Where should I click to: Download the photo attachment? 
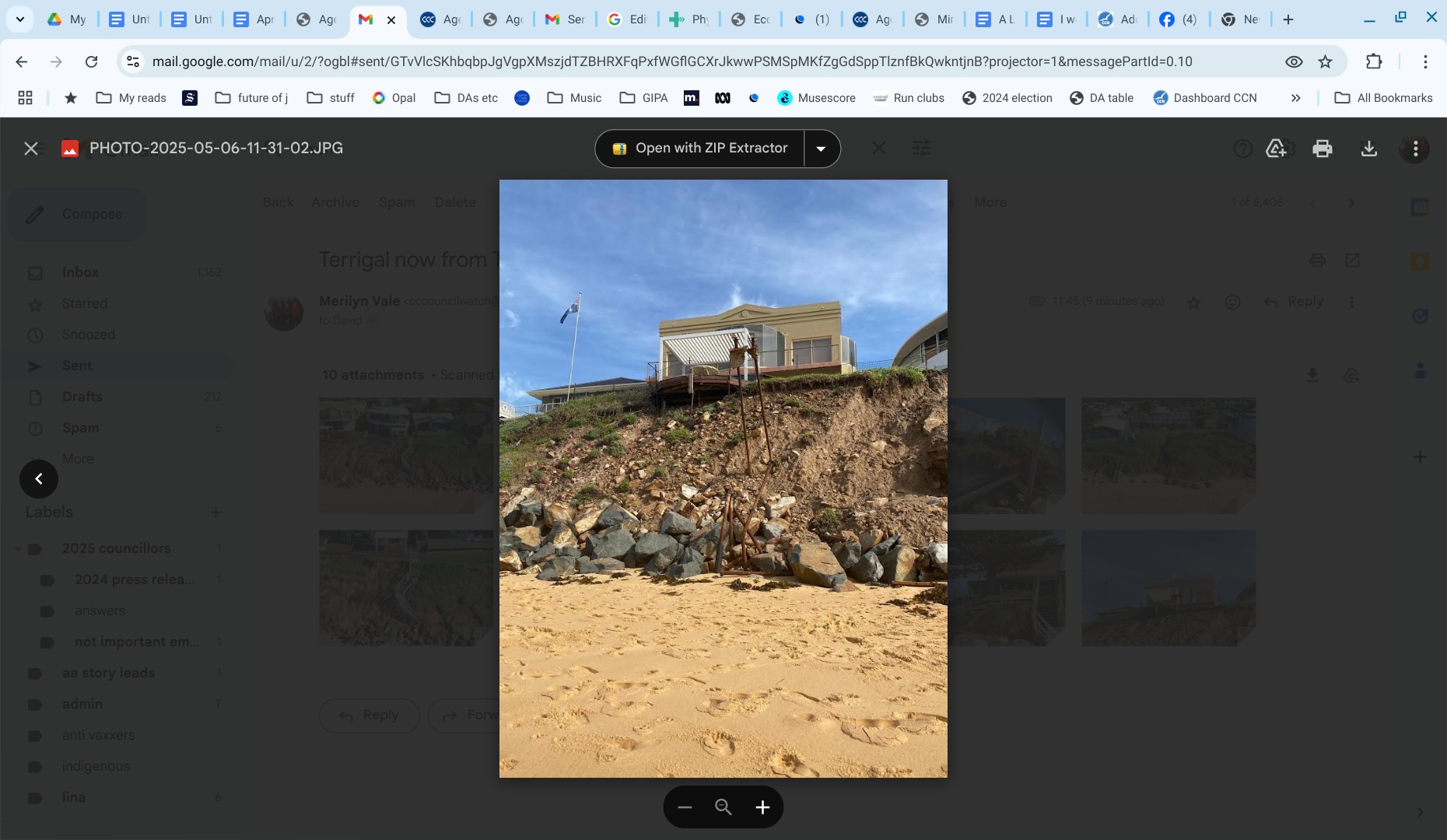click(1369, 149)
